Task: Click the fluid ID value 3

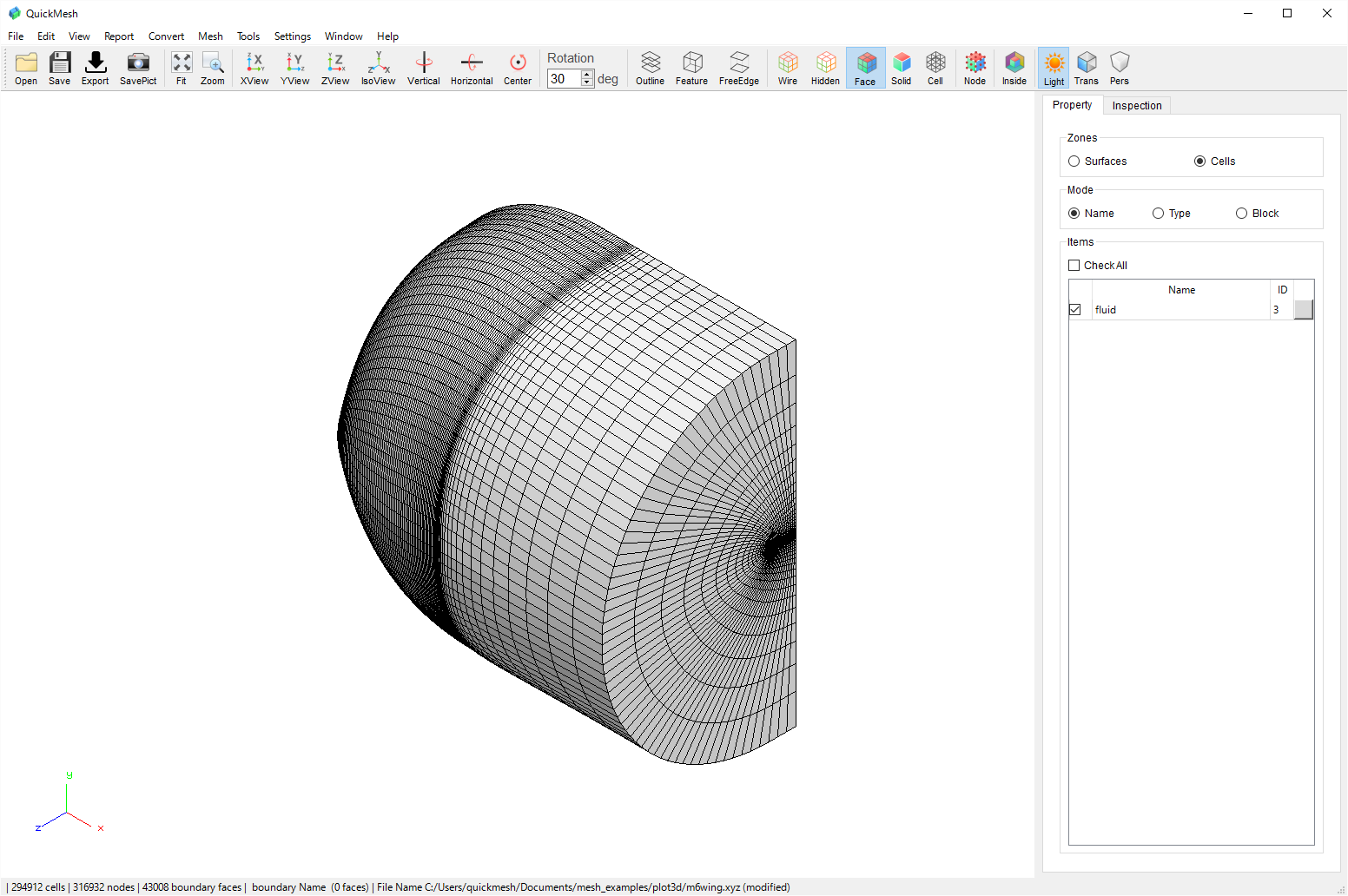Action: click(1276, 310)
